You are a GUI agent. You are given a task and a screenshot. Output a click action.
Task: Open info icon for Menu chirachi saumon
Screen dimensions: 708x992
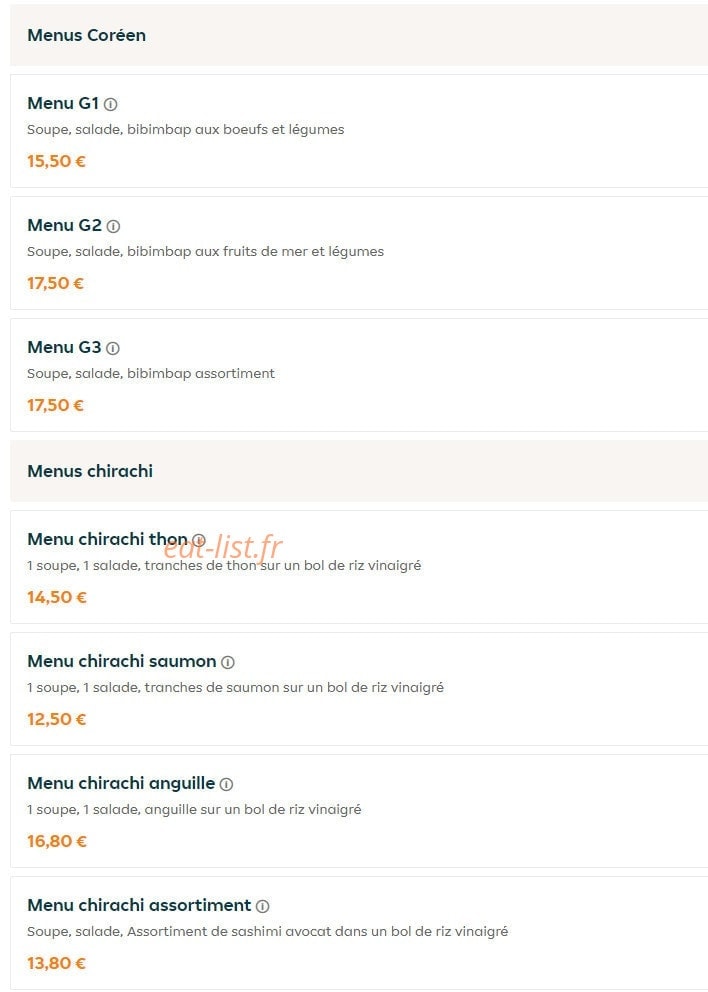click(x=228, y=662)
